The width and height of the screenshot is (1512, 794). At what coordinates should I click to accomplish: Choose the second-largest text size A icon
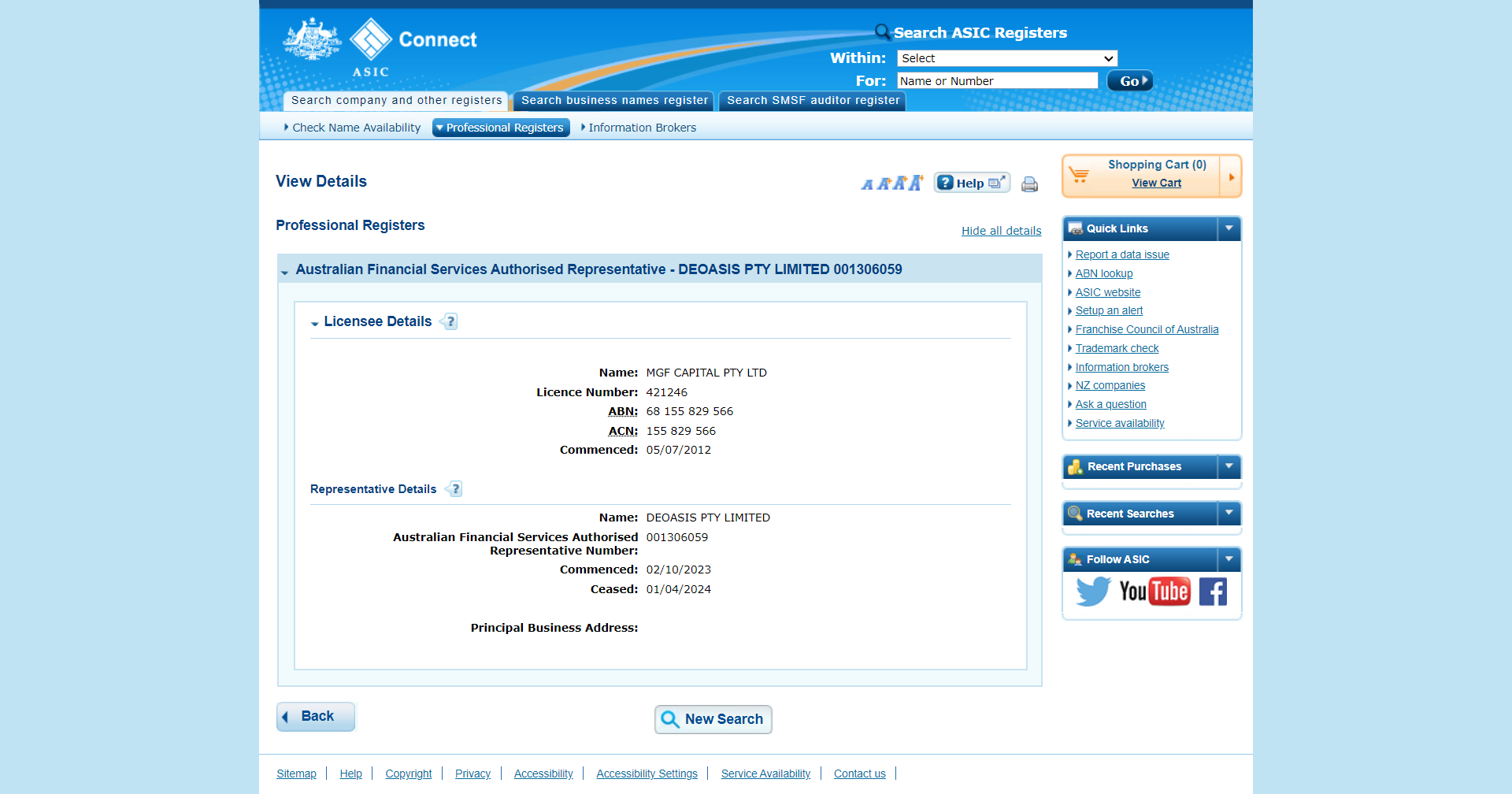coord(899,183)
